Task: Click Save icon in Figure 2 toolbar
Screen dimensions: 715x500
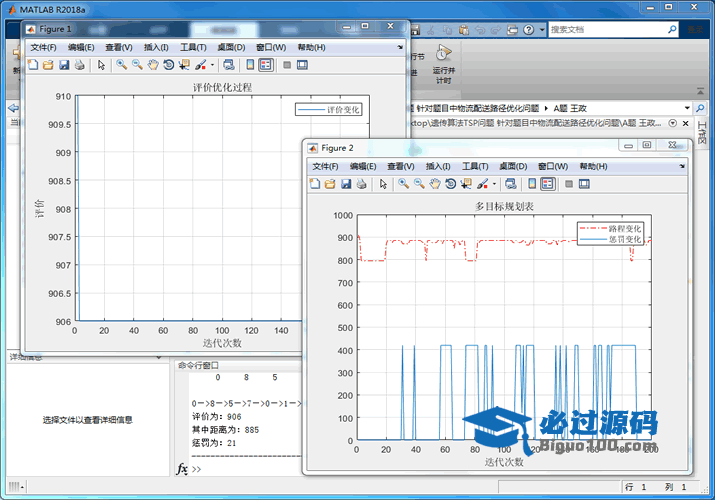Action: tap(346, 184)
